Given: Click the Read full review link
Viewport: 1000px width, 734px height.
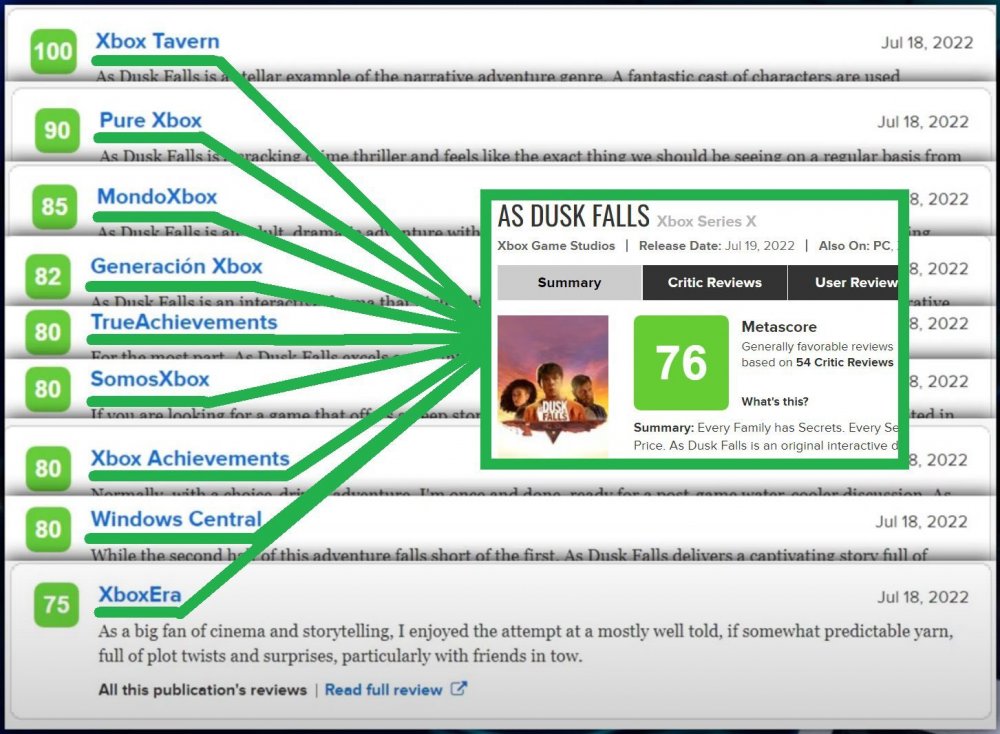Looking at the screenshot, I should click(383, 690).
